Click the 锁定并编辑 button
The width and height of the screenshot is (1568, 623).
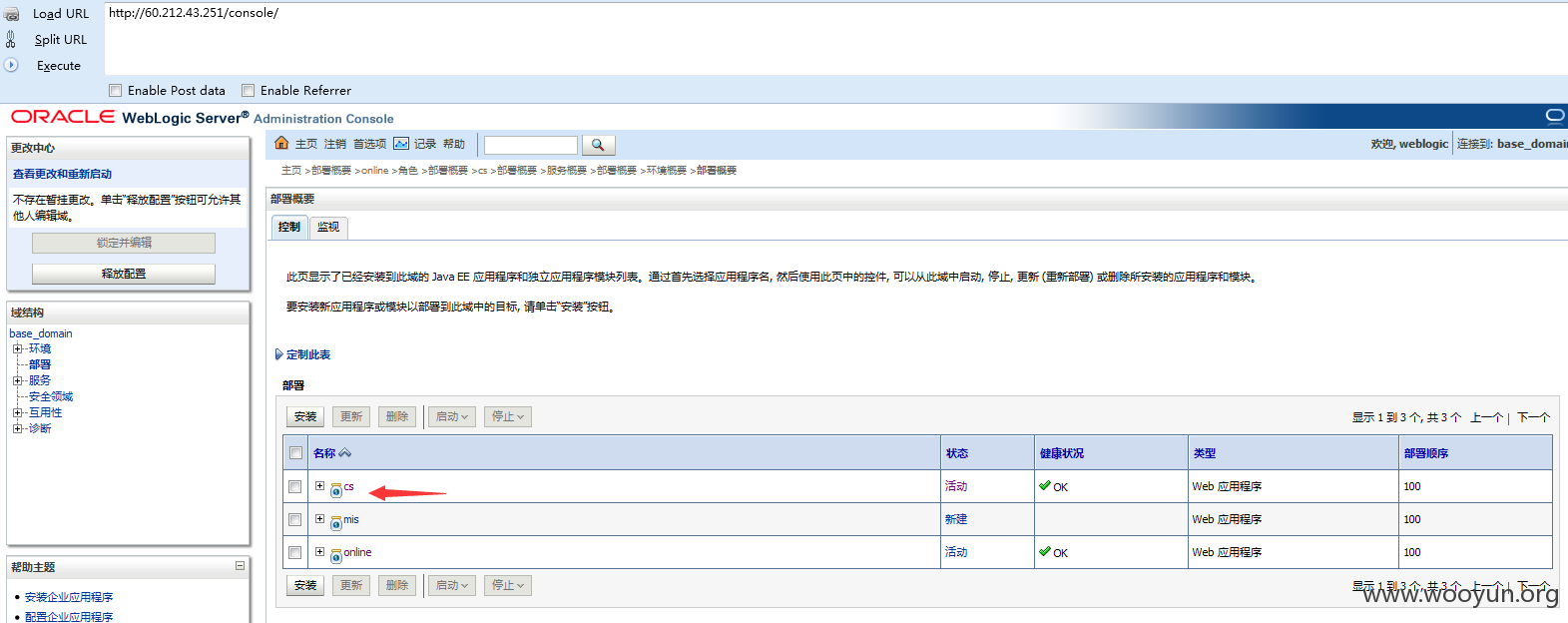124,243
